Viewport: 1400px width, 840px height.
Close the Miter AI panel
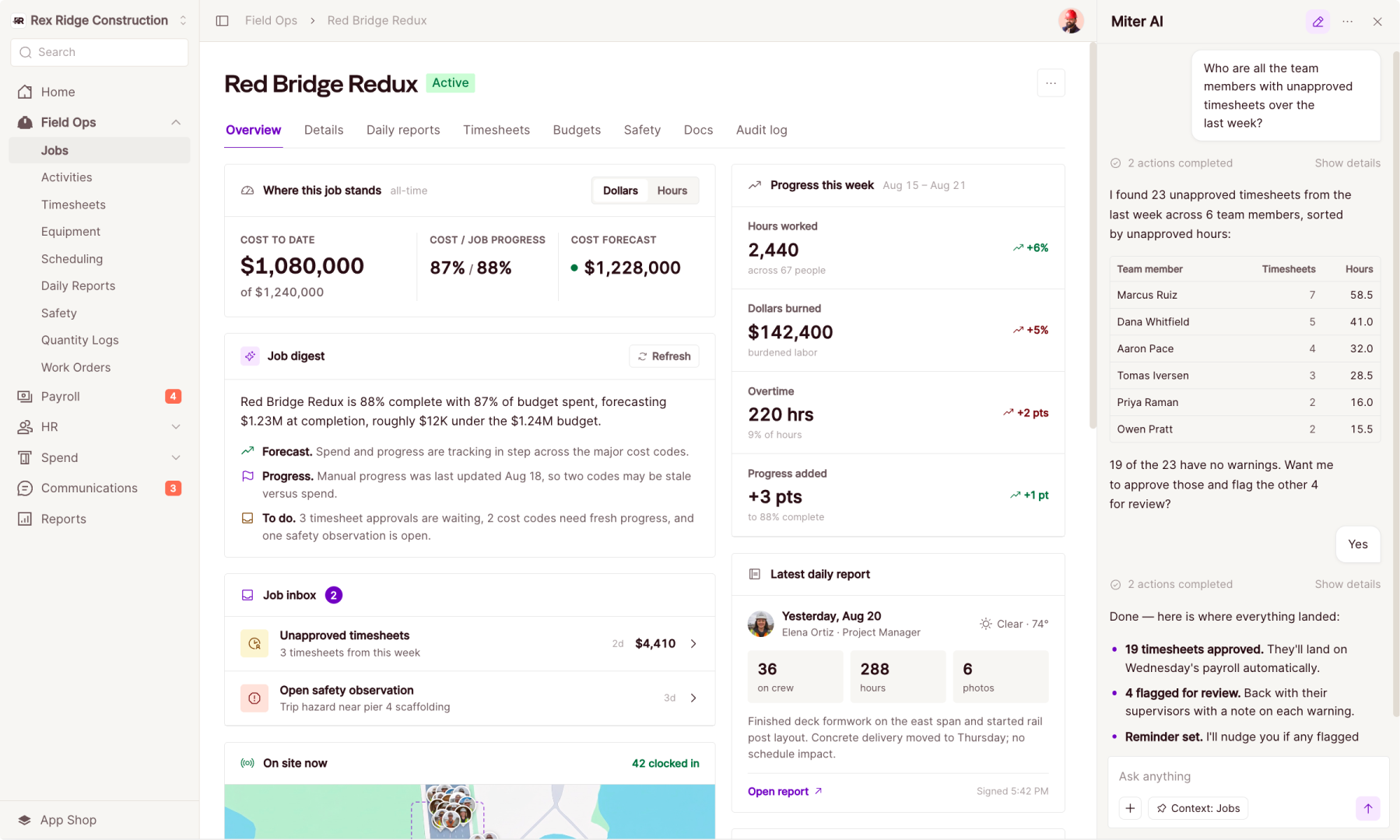1377,22
